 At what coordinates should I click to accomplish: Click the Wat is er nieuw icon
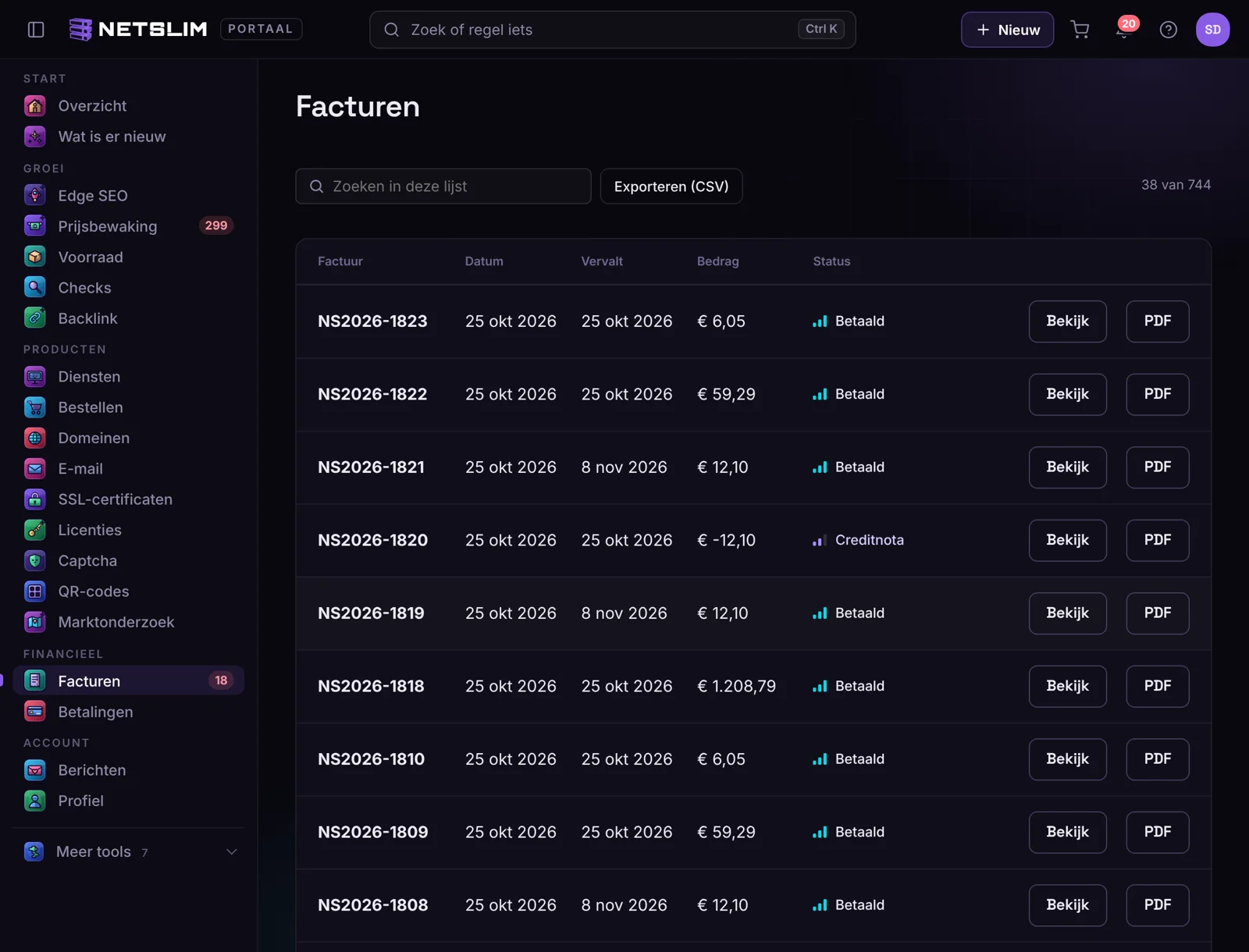point(35,137)
